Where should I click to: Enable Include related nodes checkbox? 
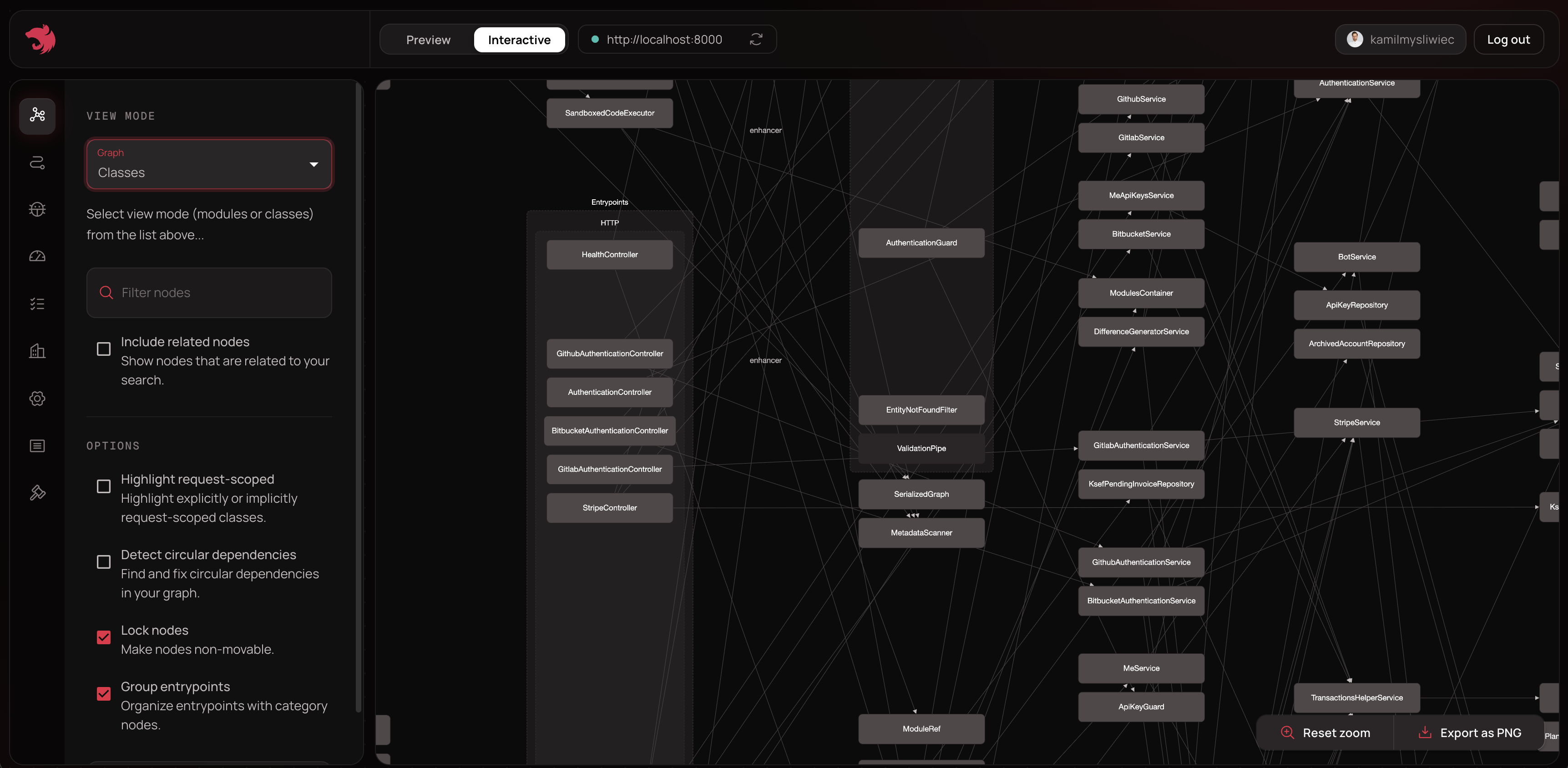click(103, 349)
